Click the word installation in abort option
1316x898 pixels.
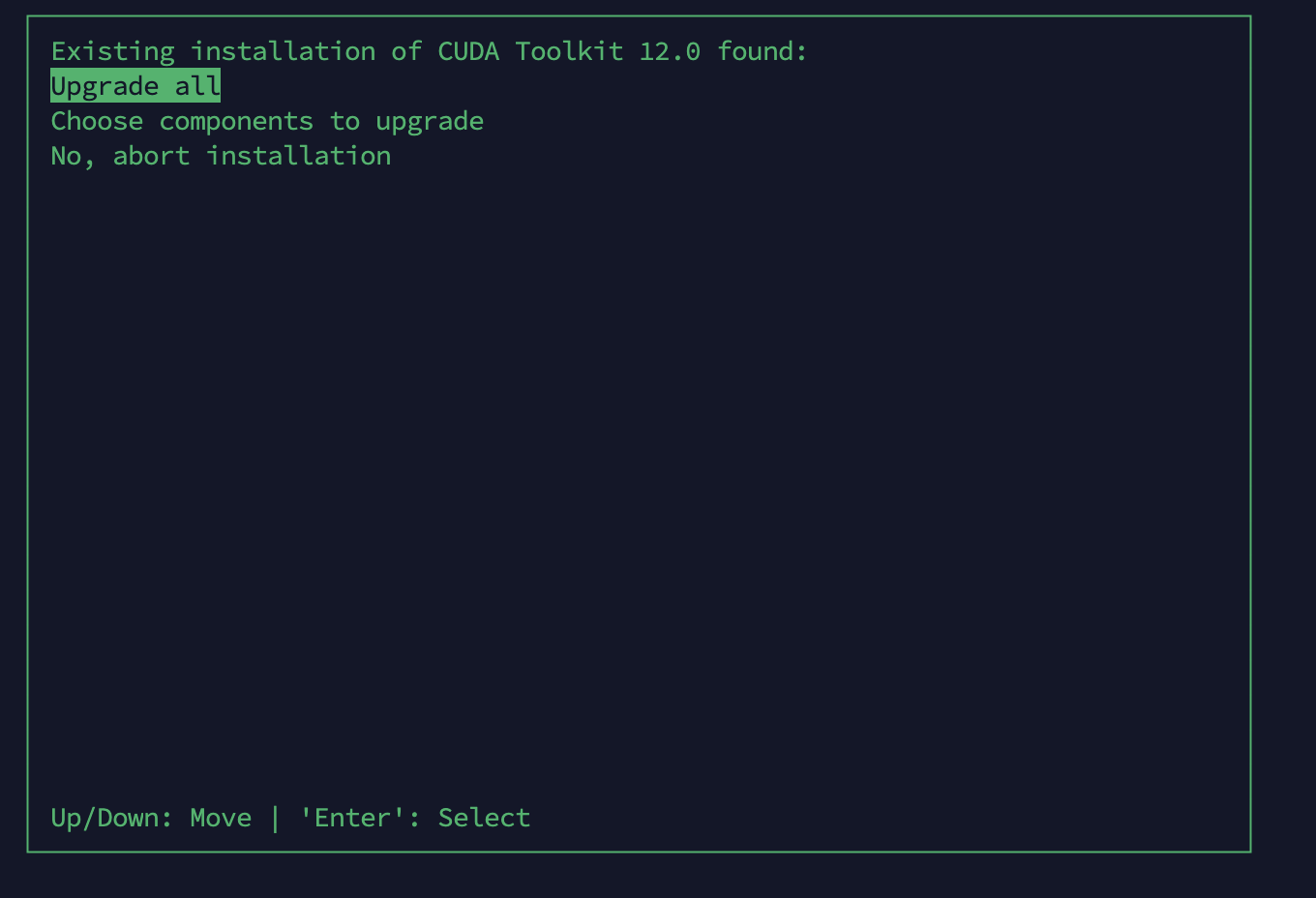[x=298, y=156]
